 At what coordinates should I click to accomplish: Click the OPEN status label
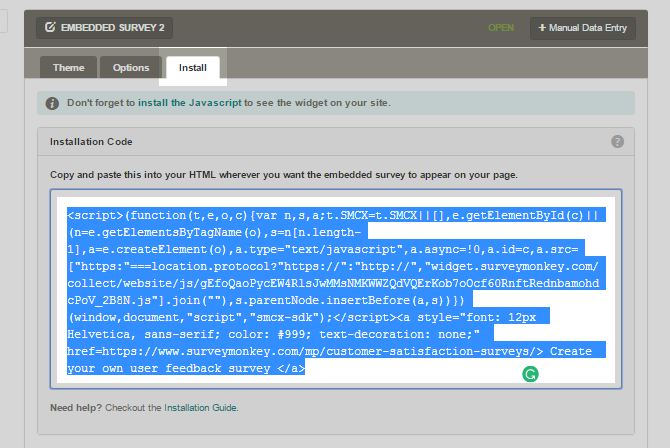(501, 28)
